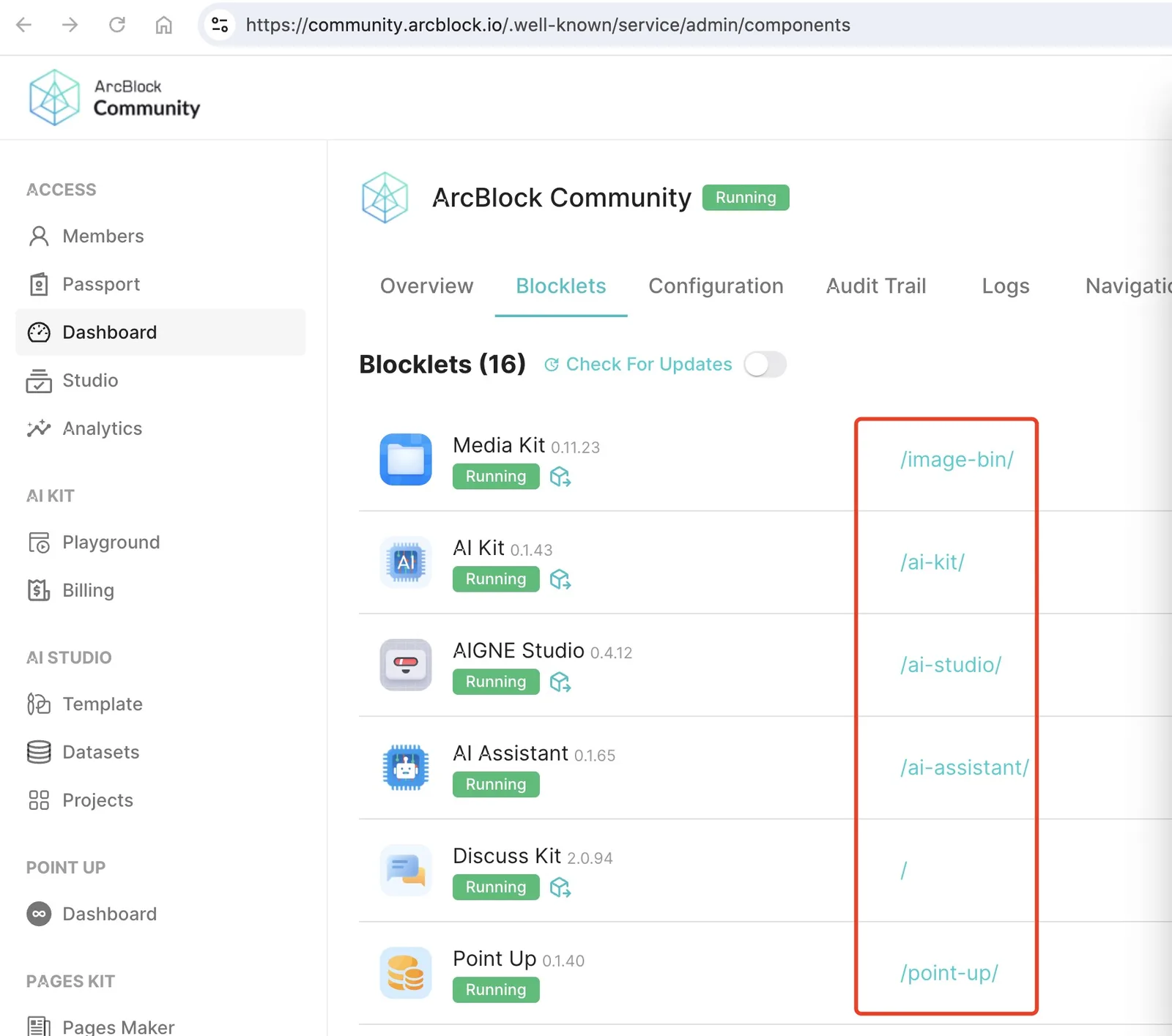Open the Navigation tab
The height and width of the screenshot is (1036, 1172).
tap(1129, 286)
